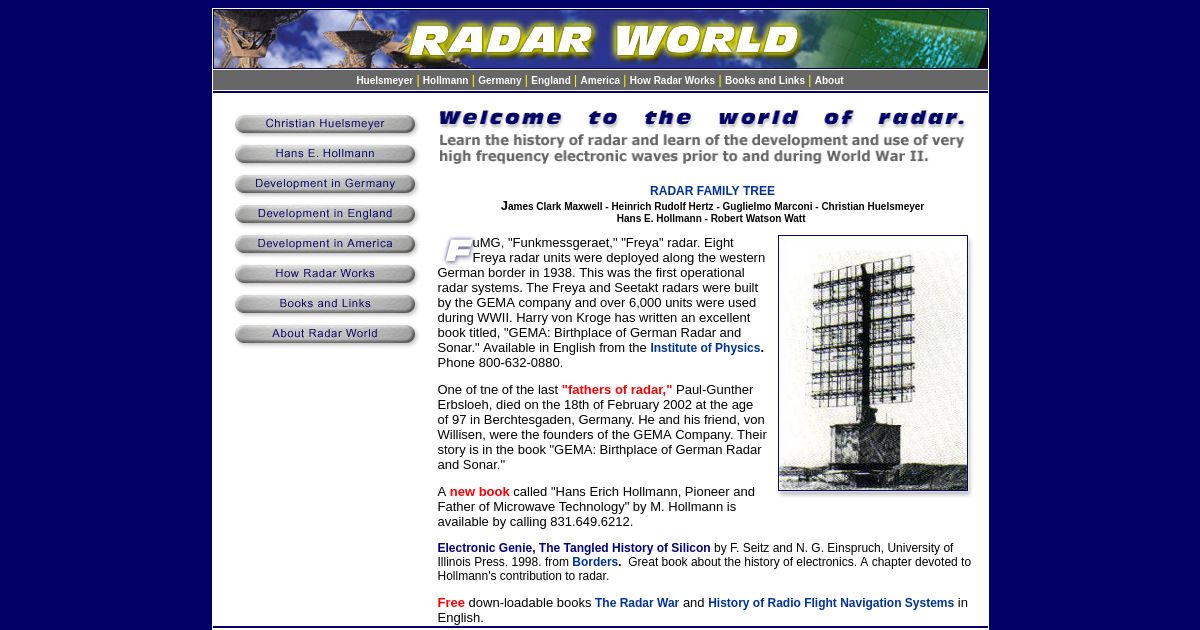The height and width of the screenshot is (630, 1200).
Task: Click the name "Hans E. Hollmann - Robert Watson Watt"
Action: pos(711,219)
